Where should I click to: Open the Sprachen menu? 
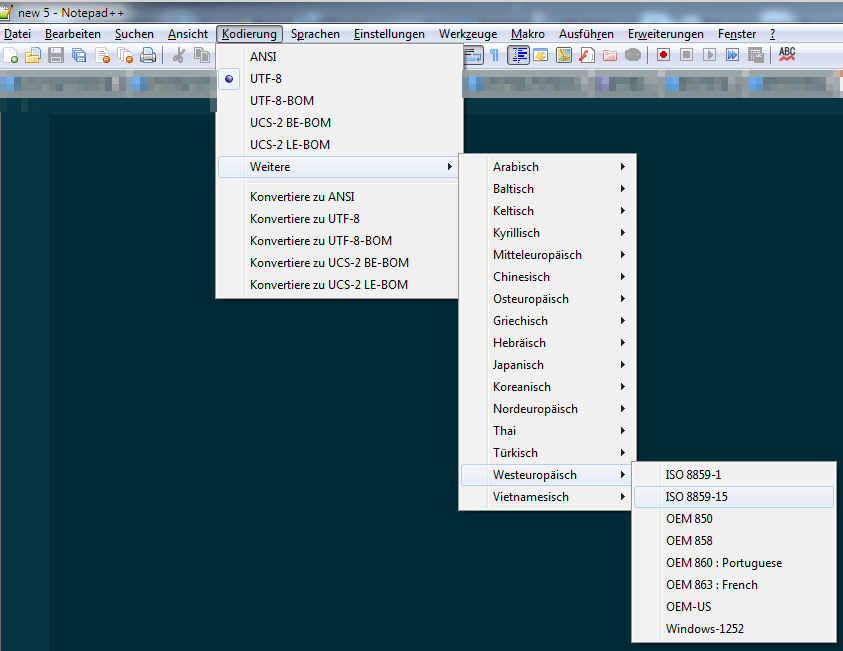(315, 34)
